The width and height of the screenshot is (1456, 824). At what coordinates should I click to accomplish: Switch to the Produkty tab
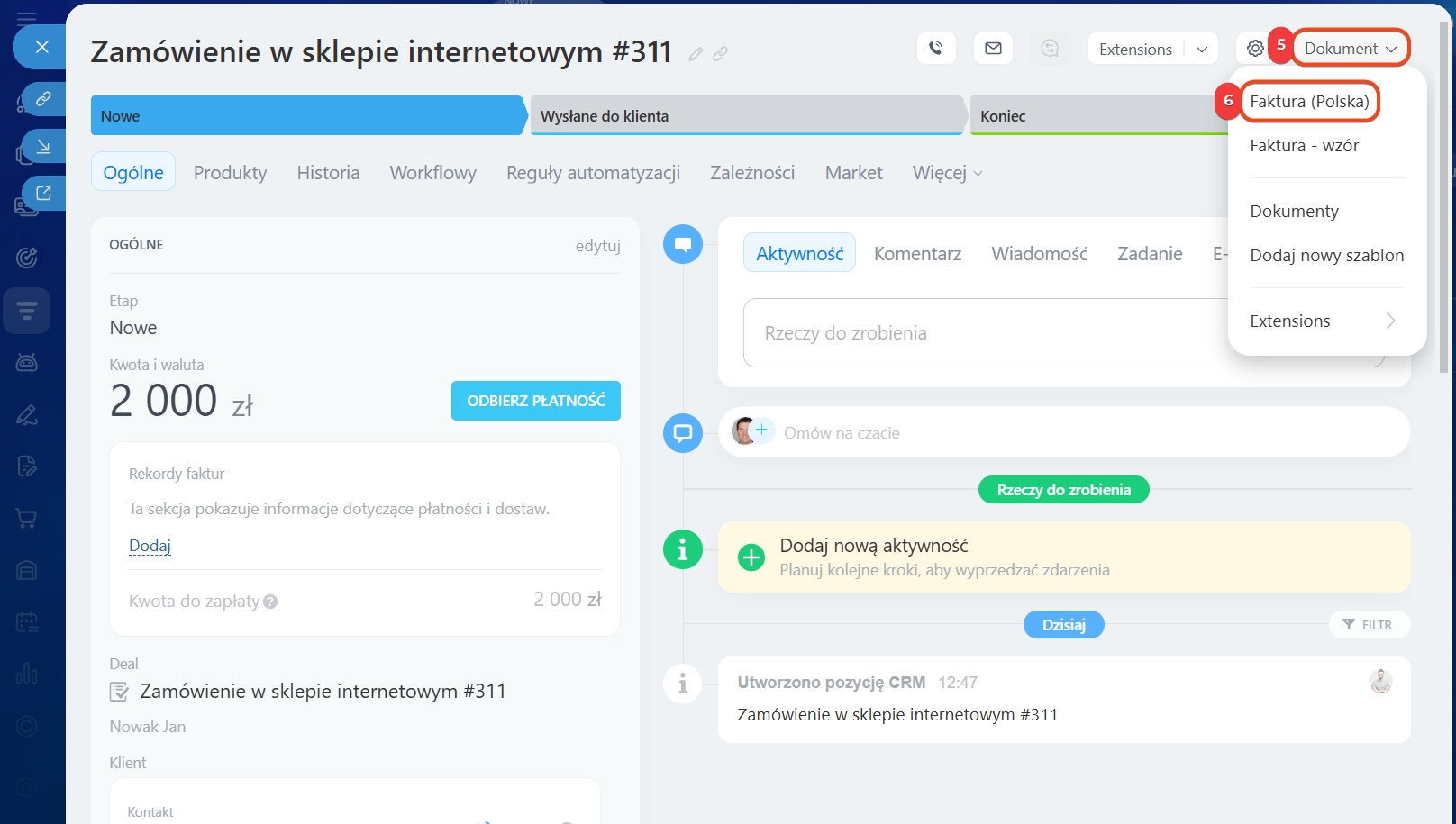click(230, 173)
